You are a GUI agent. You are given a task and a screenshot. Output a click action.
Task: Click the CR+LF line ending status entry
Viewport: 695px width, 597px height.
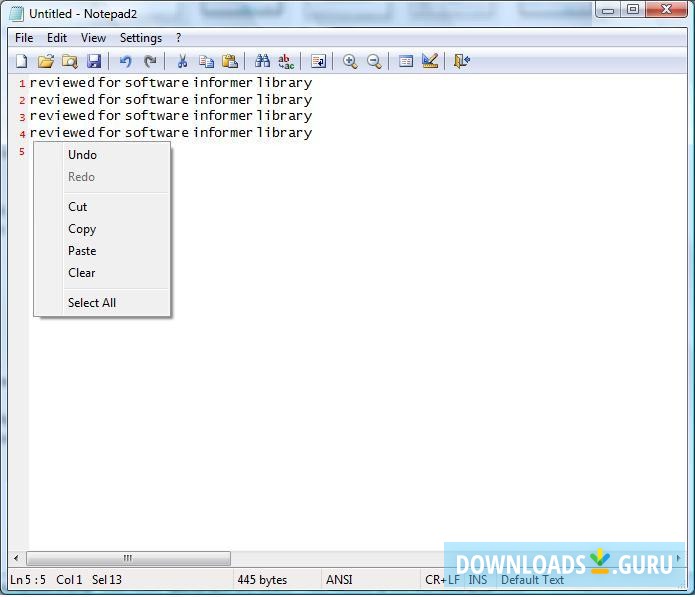pos(442,580)
